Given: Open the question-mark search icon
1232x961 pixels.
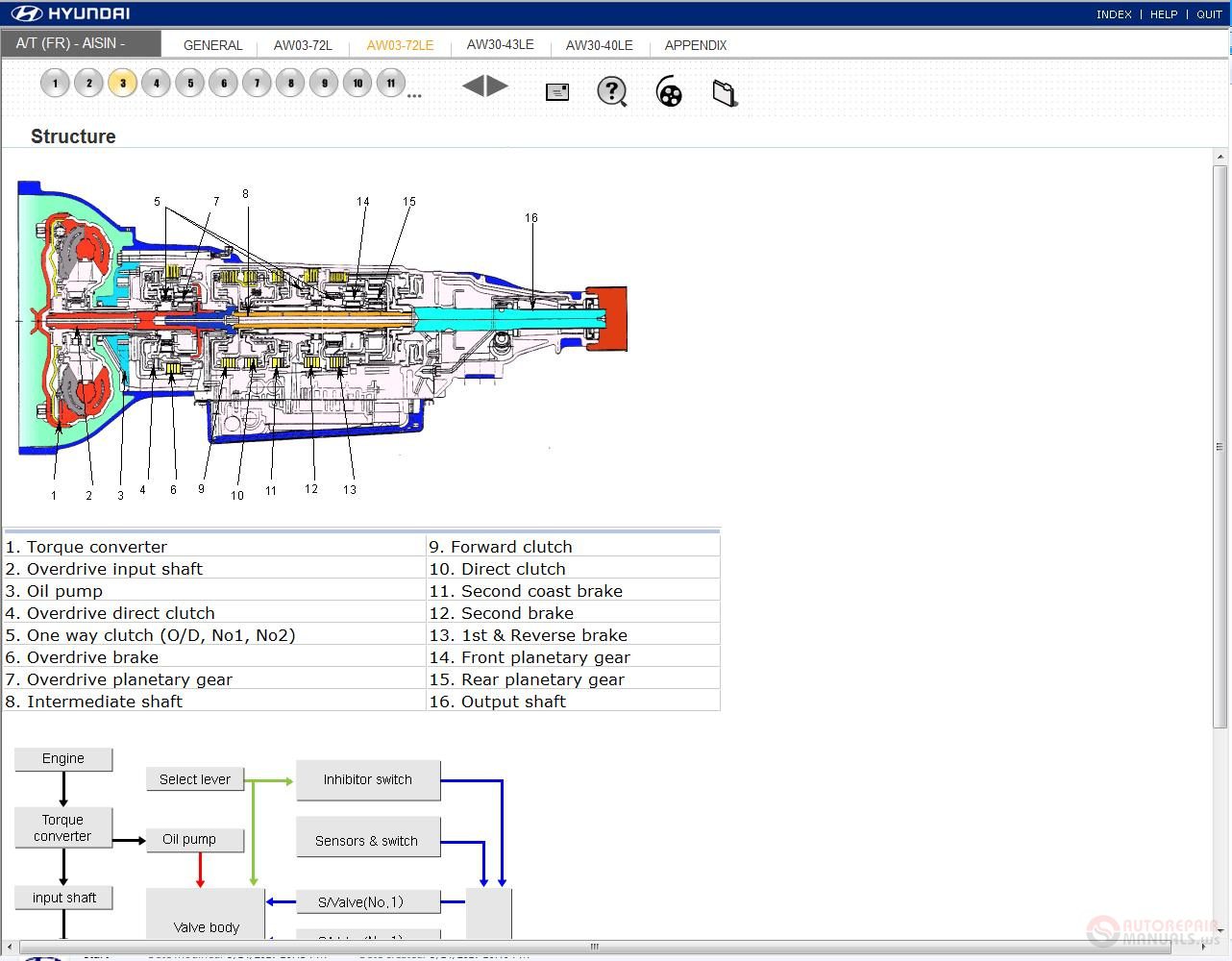Looking at the screenshot, I should click(x=612, y=91).
